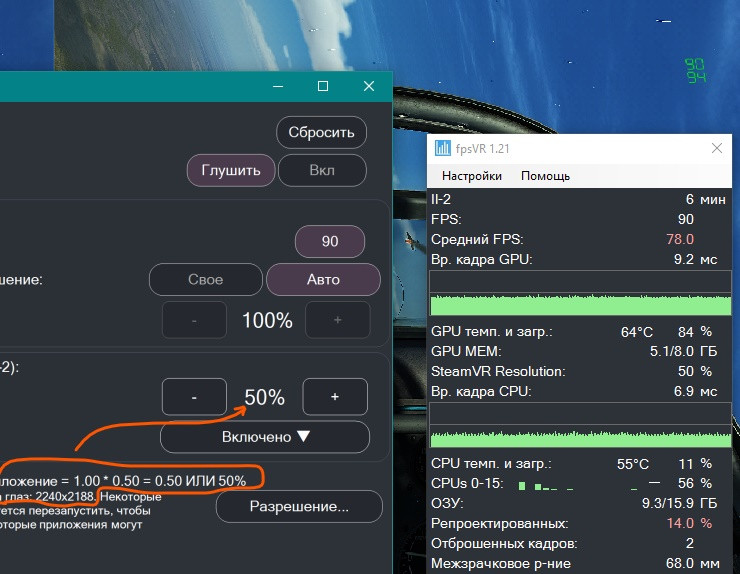Click the fpsVR app icon in title bar
Viewport: 740px width, 574px height.
point(442,148)
